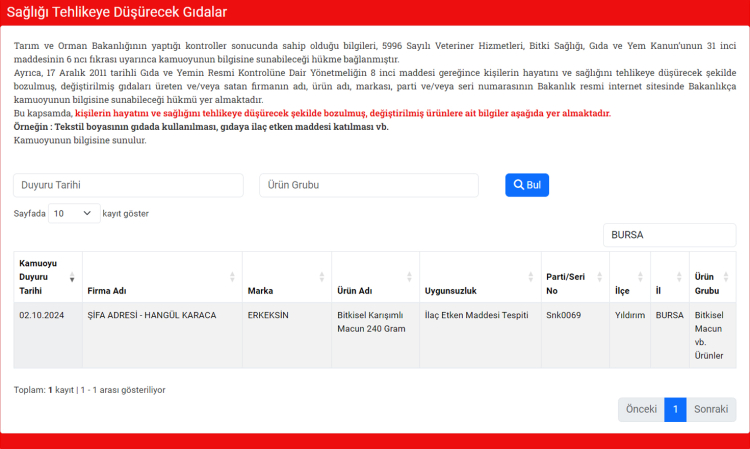Image resolution: width=750 pixels, height=449 pixels.
Task: Open the records-per-page dropdown
Action: tap(75, 213)
